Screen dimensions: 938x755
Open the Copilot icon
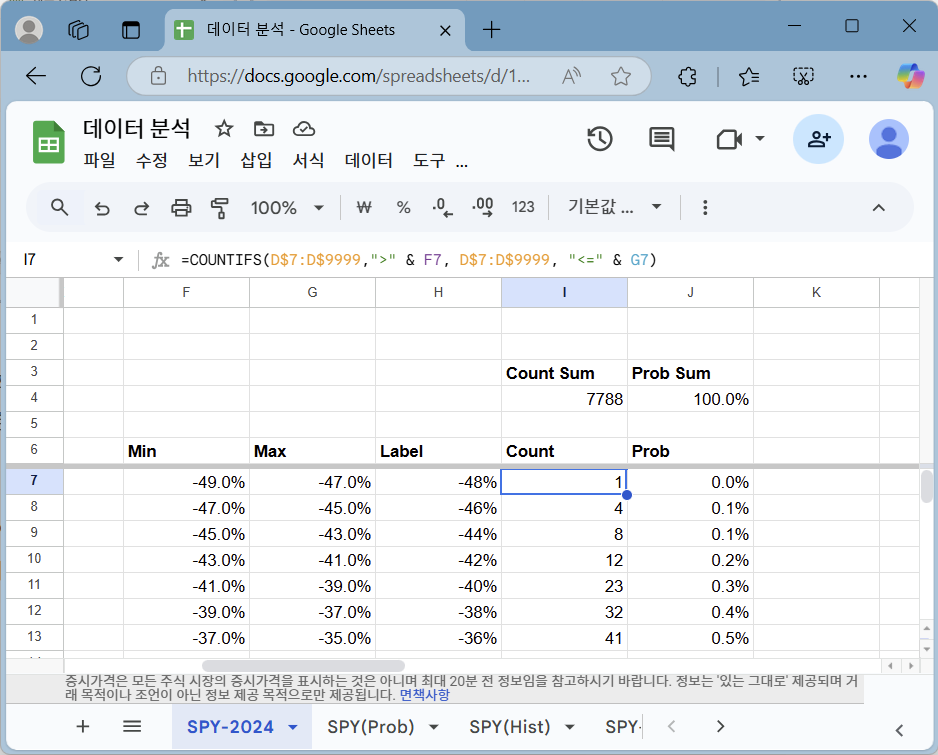[x=910, y=77]
